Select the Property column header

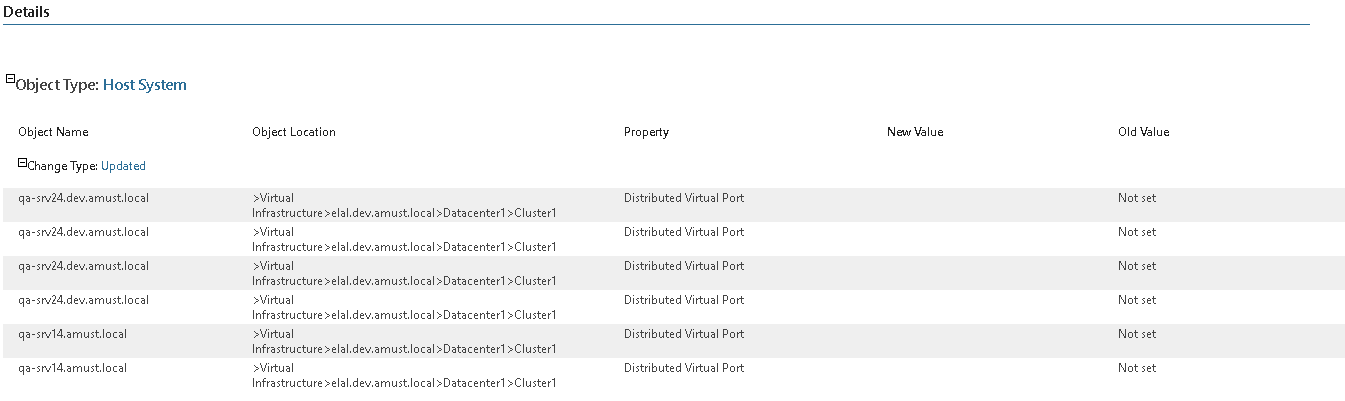click(646, 132)
